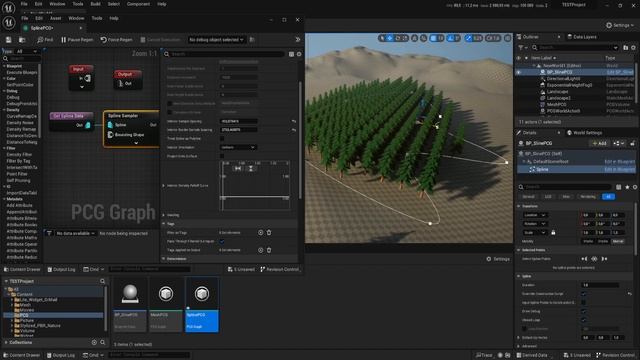The height and width of the screenshot is (360, 640).
Task: Click the Browse to asset icon in PCG toolbar
Action: click(x=22, y=40)
